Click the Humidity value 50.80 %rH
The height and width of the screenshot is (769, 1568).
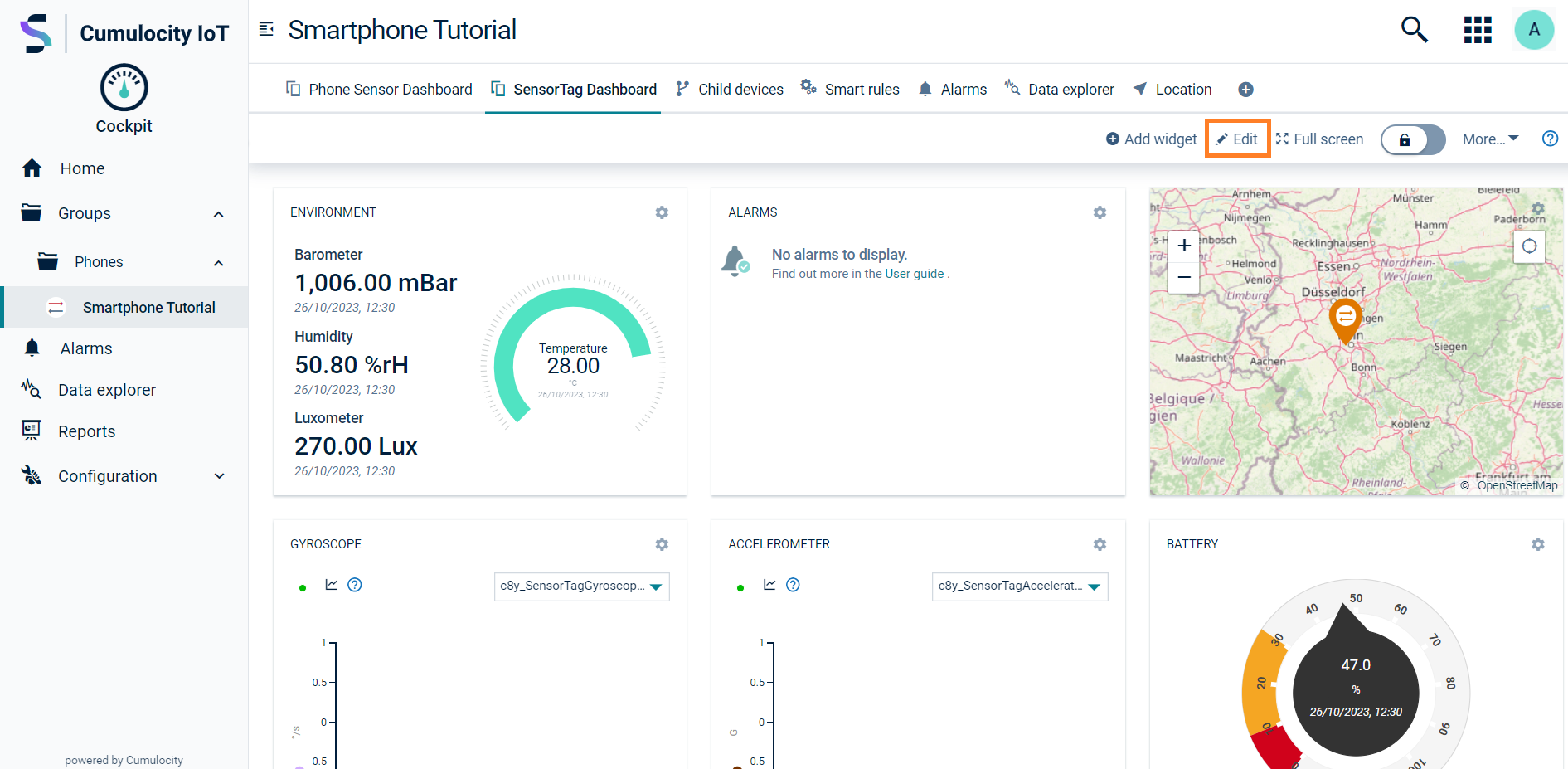click(x=352, y=365)
